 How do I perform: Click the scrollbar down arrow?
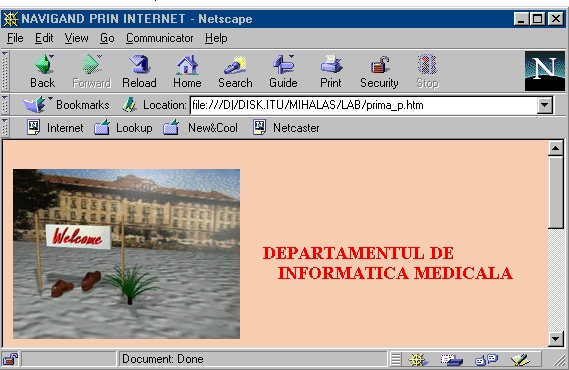(556, 339)
